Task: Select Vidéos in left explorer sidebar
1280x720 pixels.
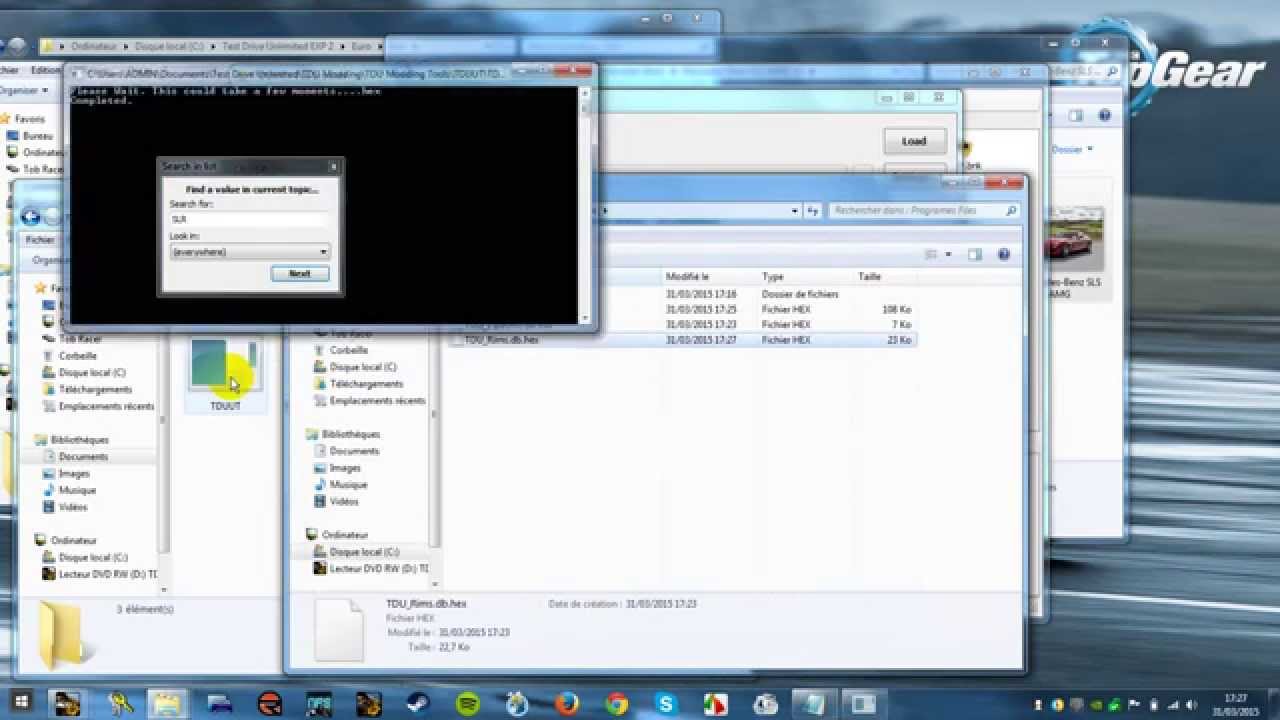Action: tap(73, 508)
